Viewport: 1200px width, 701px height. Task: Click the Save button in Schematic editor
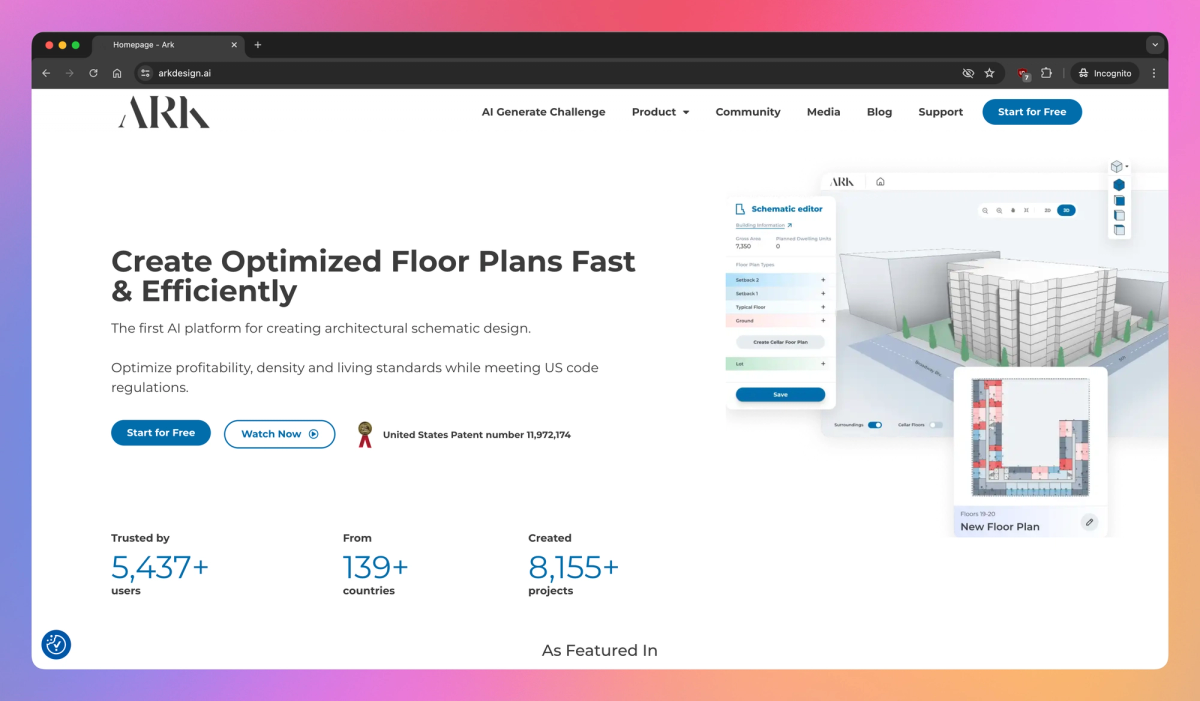pyautogui.click(x=780, y=394)
